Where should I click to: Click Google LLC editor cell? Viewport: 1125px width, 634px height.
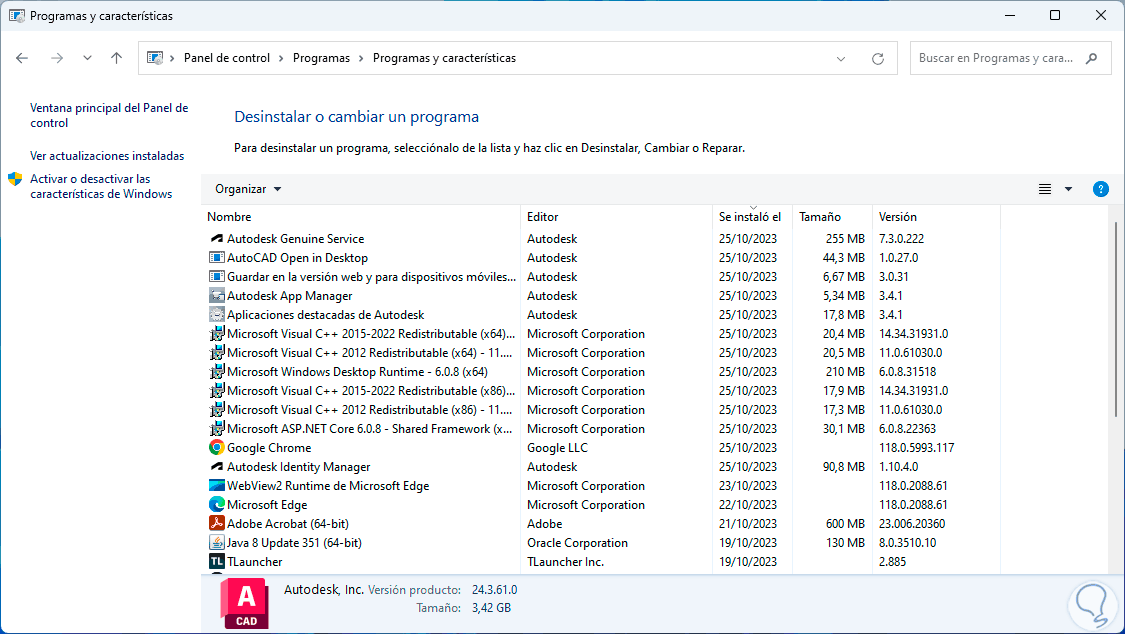click(557, 448)
